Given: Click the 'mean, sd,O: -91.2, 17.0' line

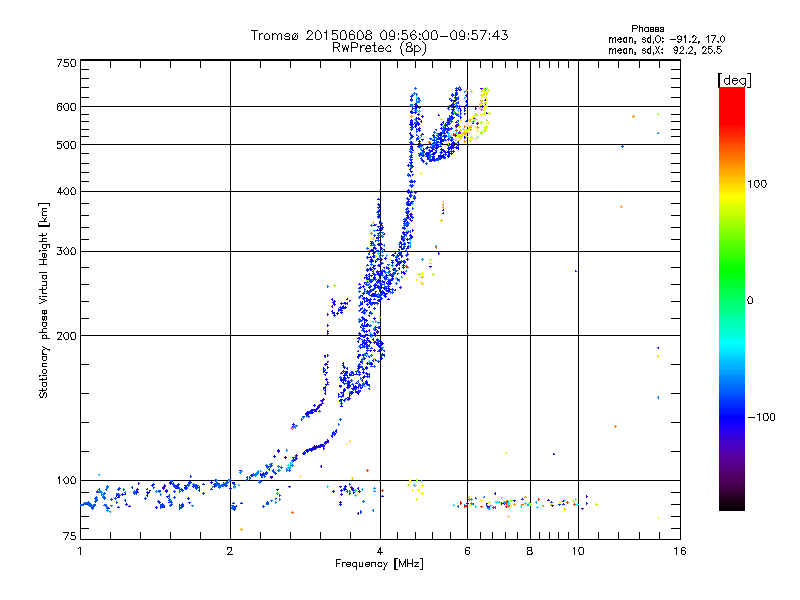Looking at the screenshot, I should point(667,39).
